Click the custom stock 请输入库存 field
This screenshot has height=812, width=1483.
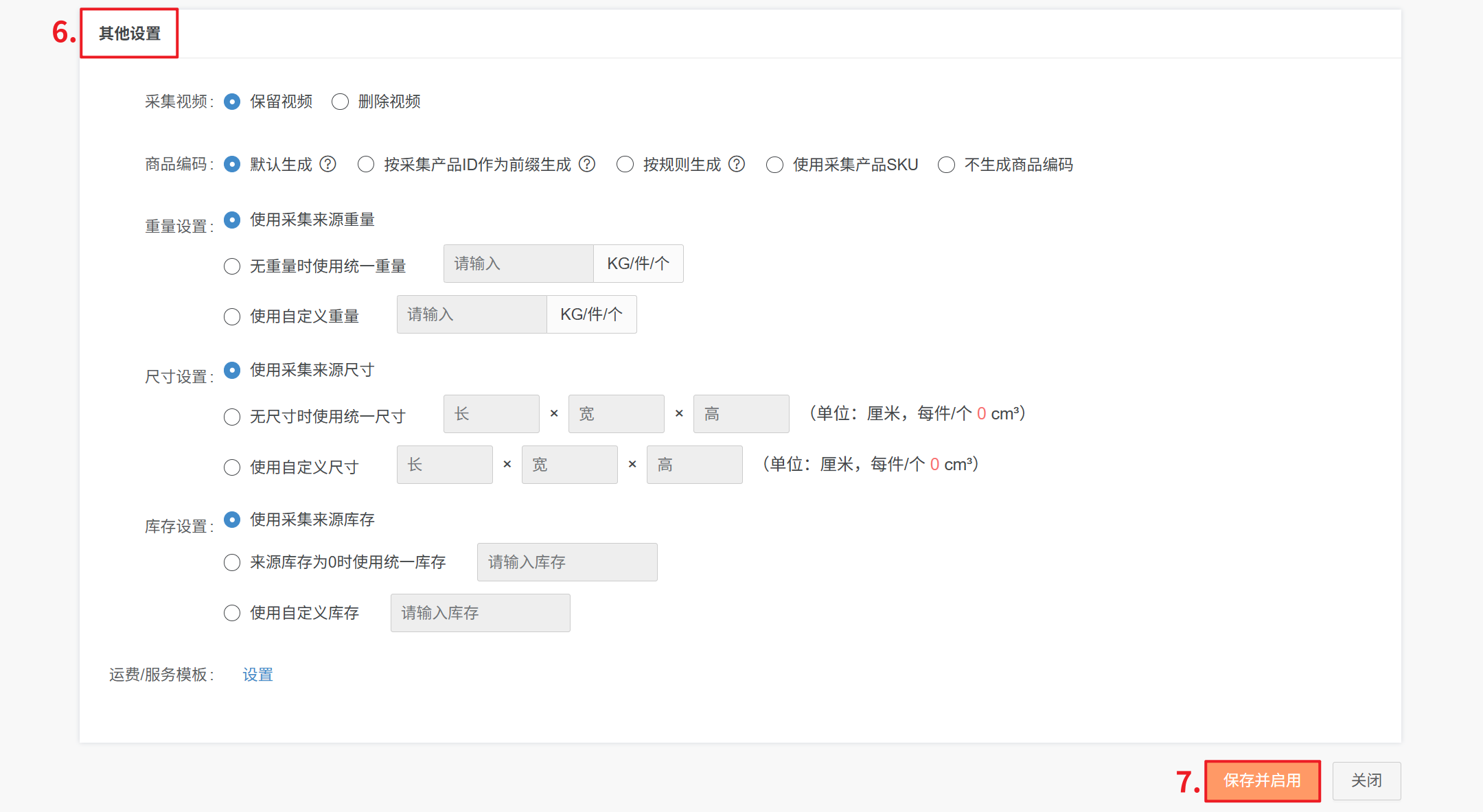coord(480,613)
